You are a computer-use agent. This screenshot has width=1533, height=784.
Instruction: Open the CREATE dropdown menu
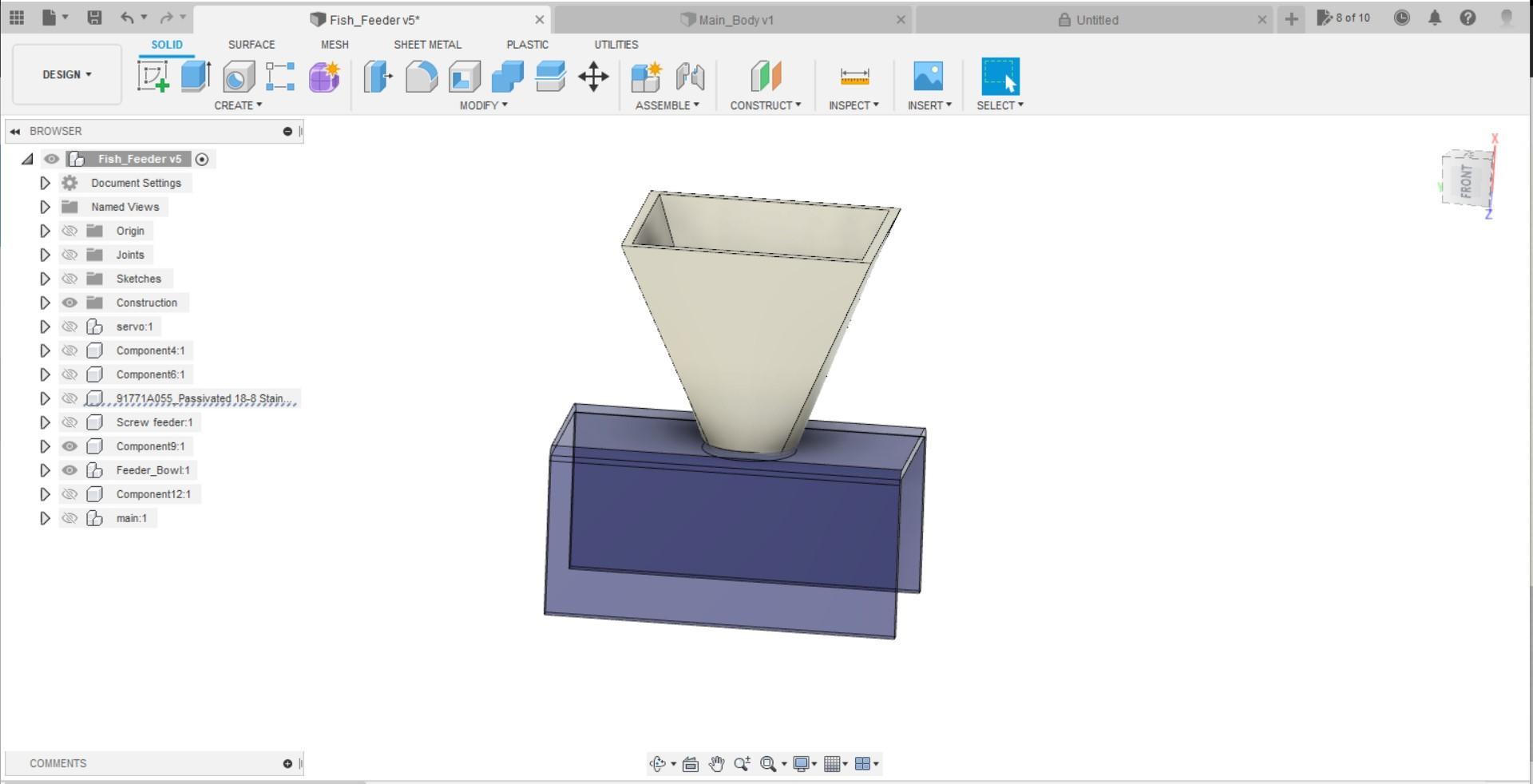coord(238,105)
